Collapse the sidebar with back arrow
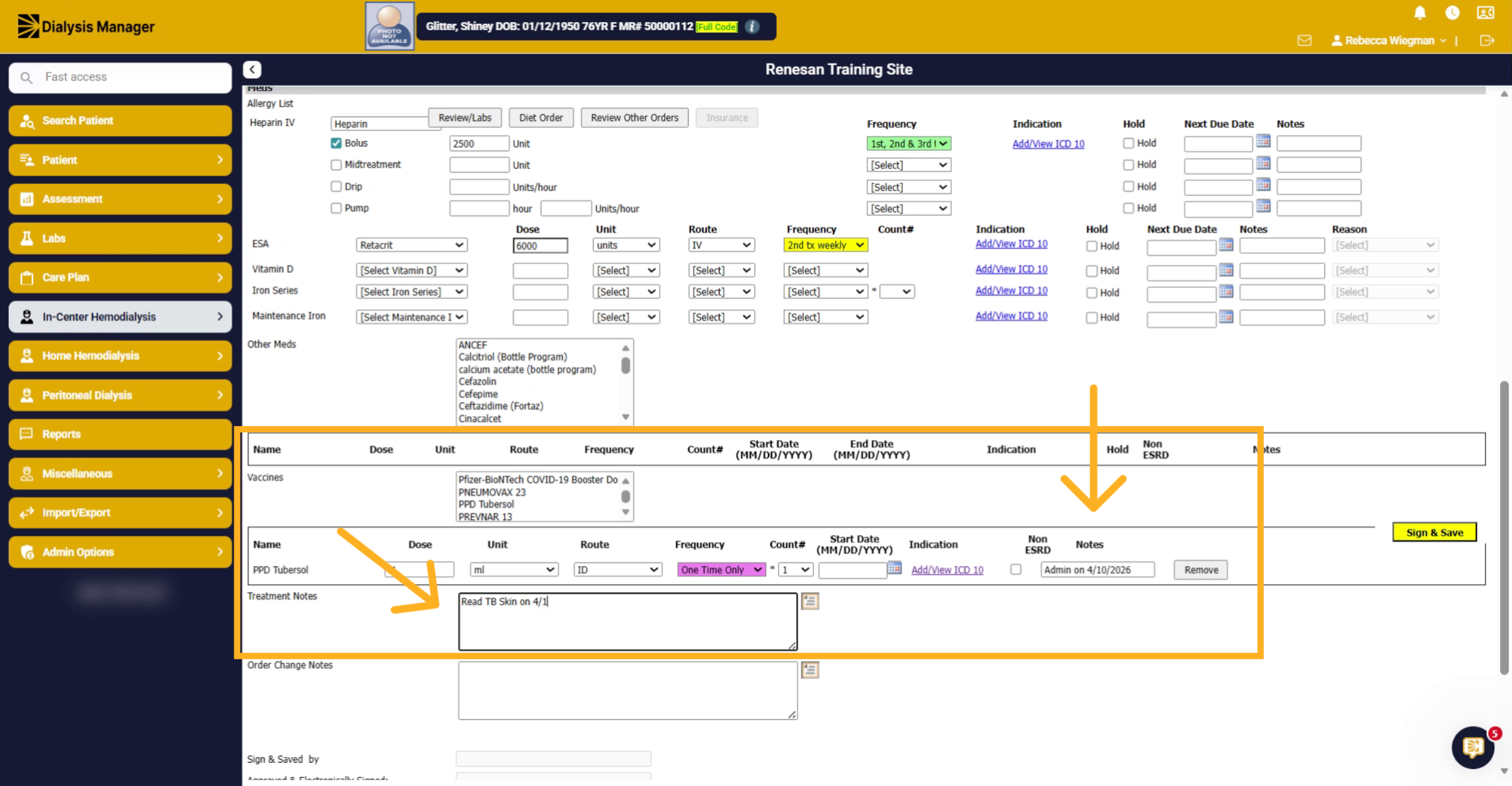1512x786 pixels. 252,69
